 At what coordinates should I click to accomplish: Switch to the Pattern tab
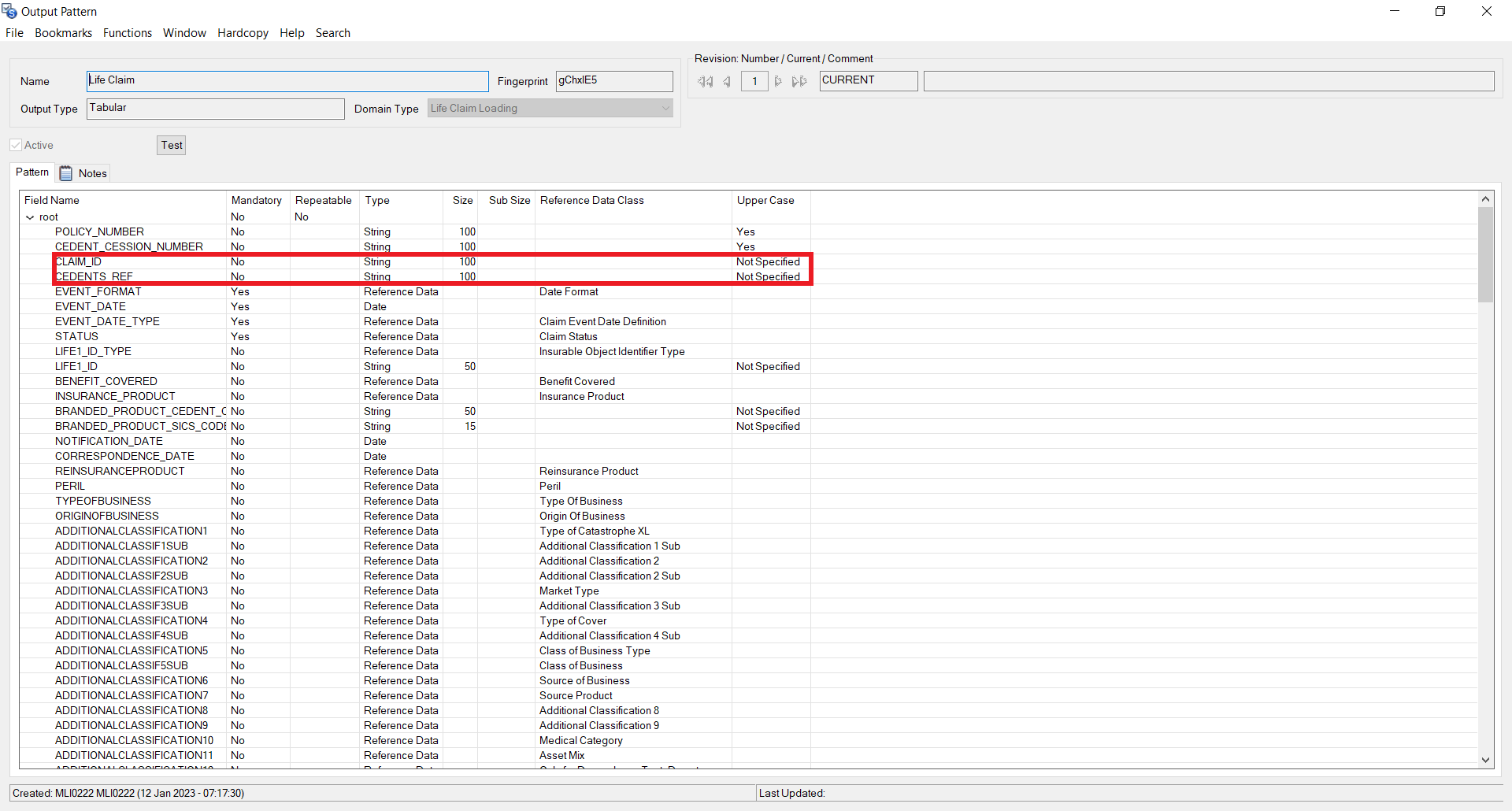(x=31, y=172)
